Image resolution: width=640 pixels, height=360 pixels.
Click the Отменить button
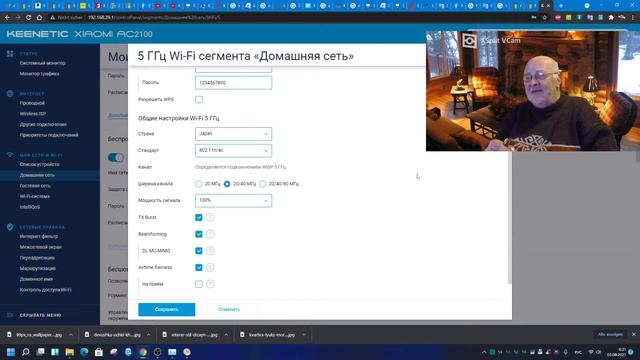click(229, 309)
